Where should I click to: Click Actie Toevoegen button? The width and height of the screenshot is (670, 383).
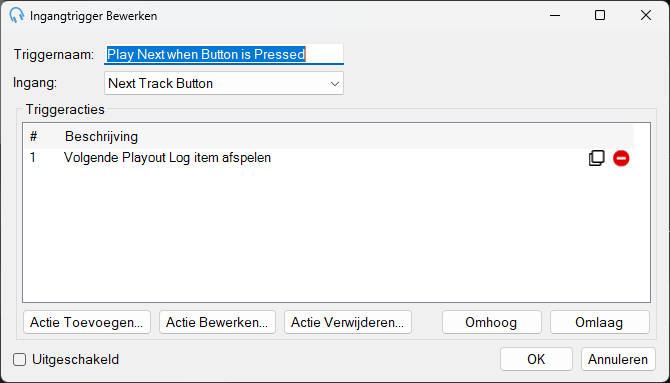(87, 322)
